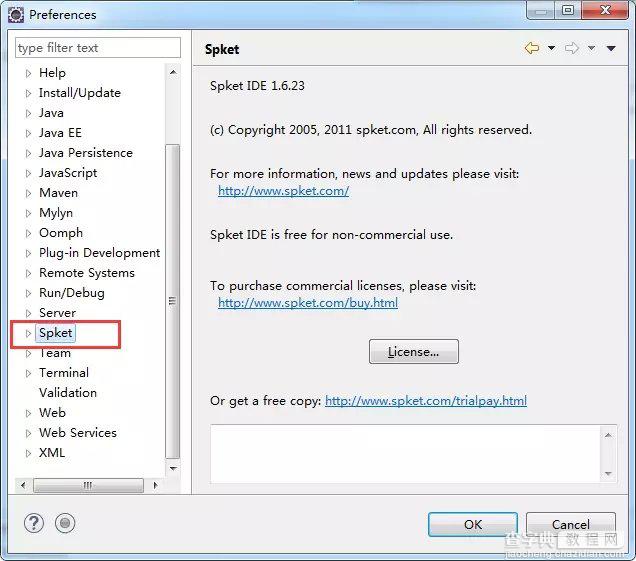636x561 pixels.
Task: Expand the Terminal tree node
Action: (x=28, y=373)
